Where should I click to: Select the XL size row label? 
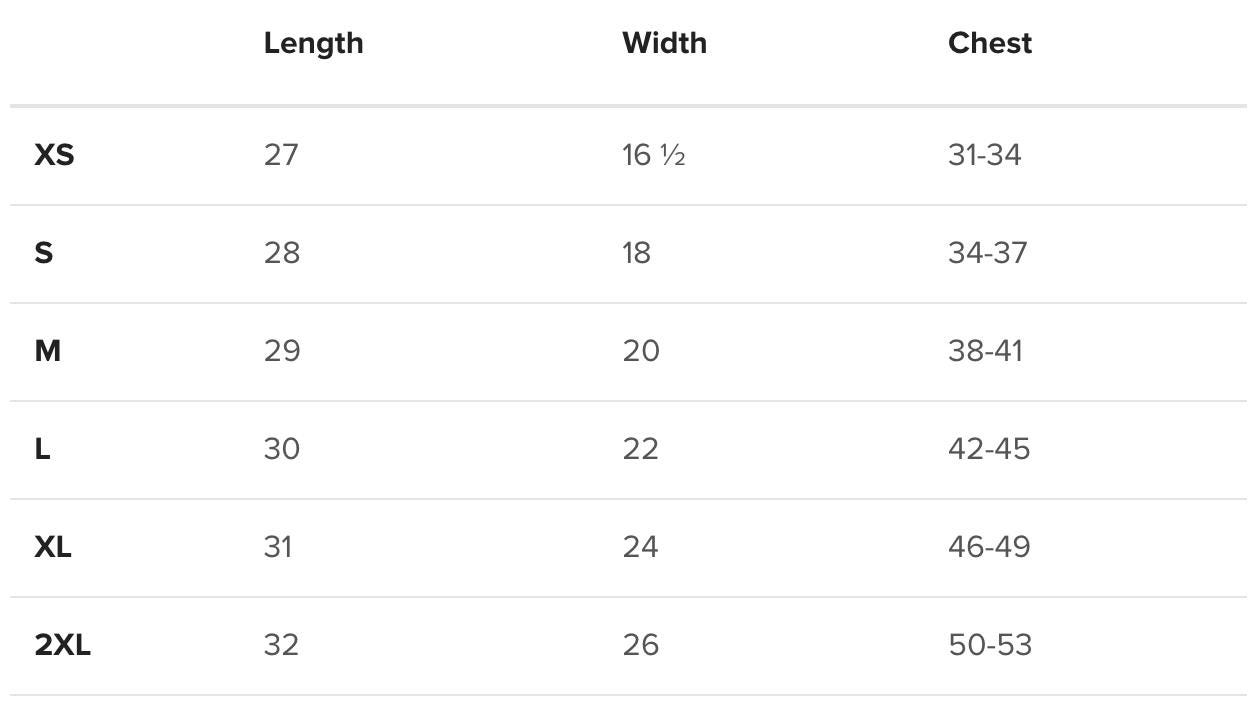[x=53, y=547]
